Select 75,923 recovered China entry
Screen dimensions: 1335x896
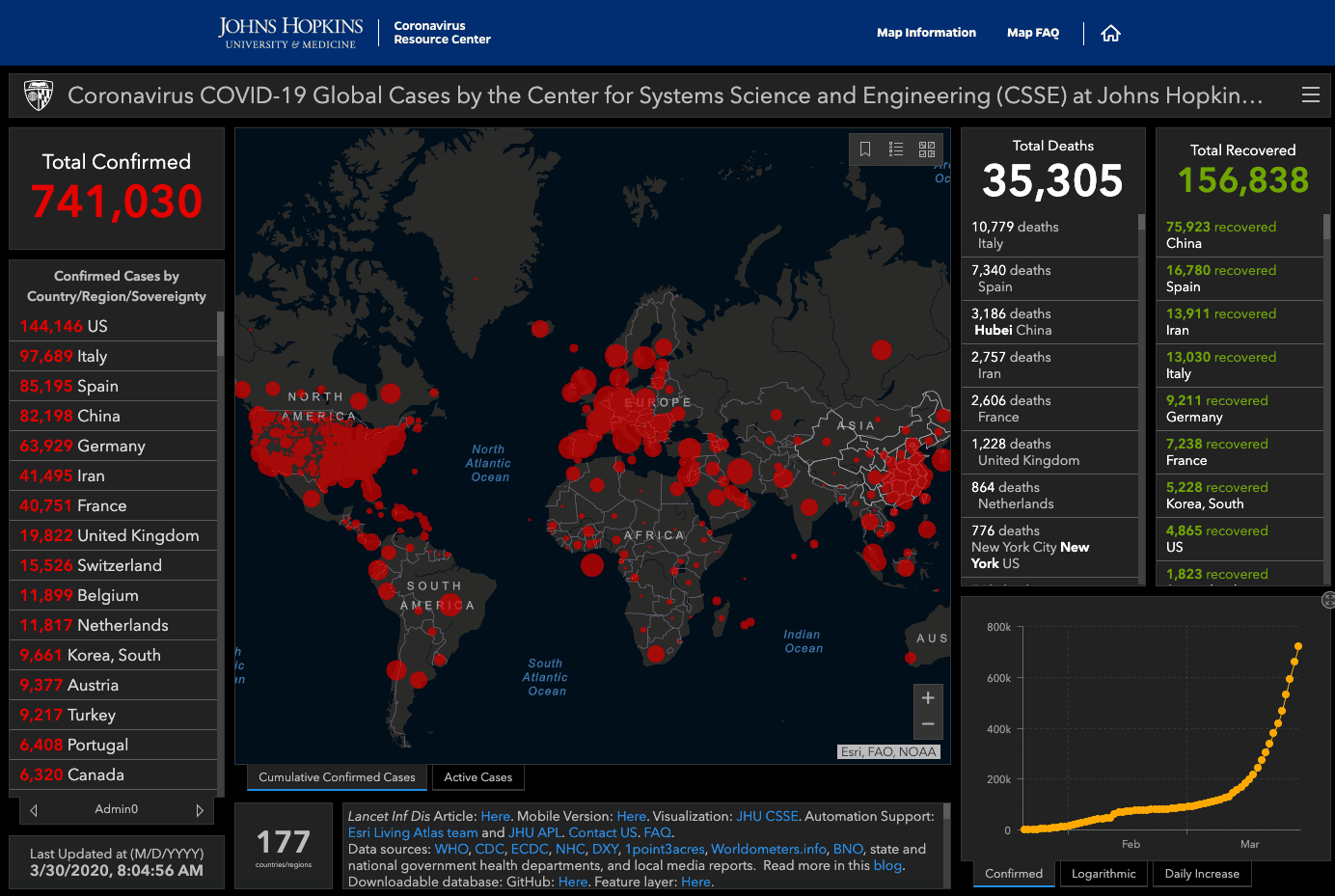(1240, 235)
